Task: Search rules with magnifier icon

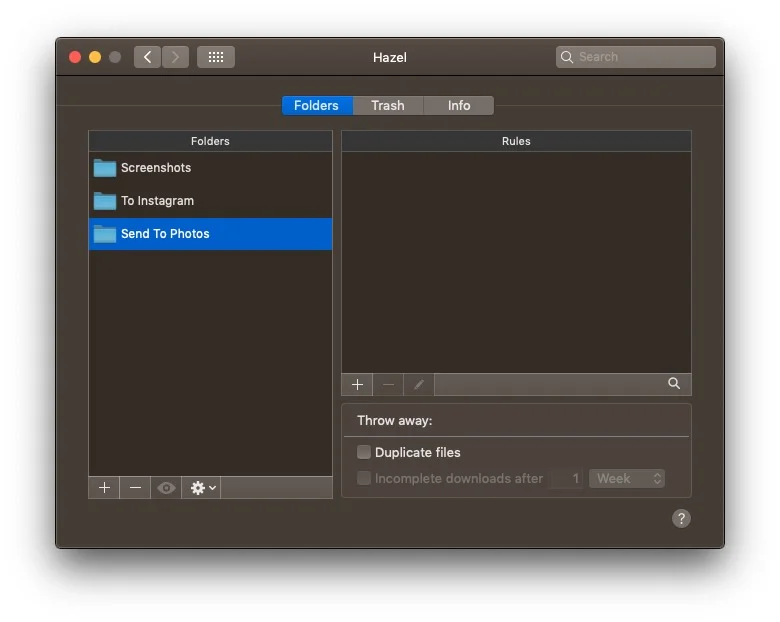Action: click(x=674, y=383)
